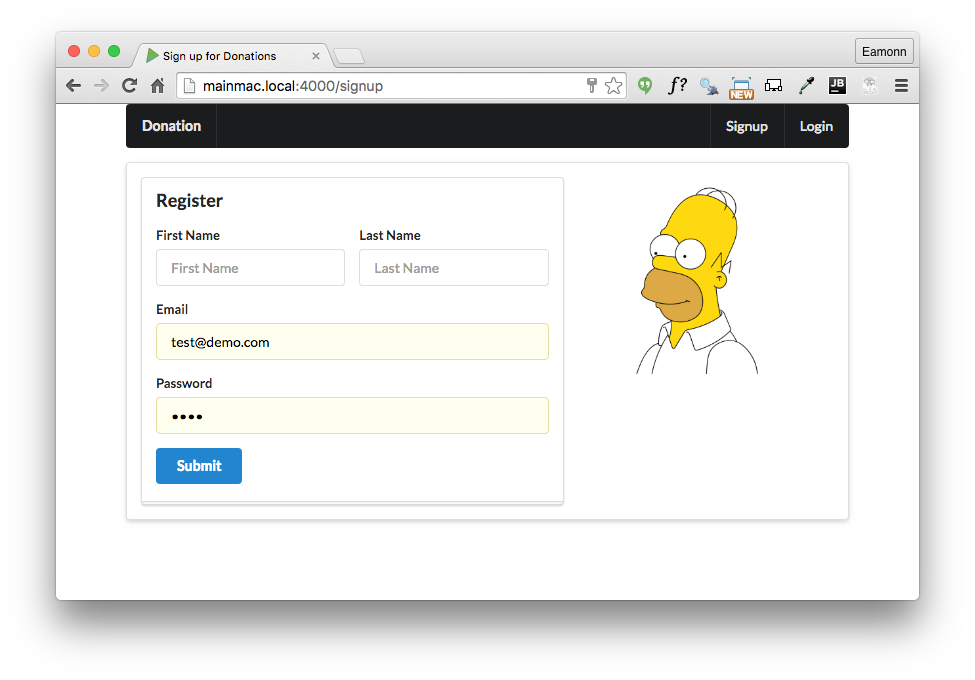The height and width of the screenshot is (680, 975).
Task: Select the Signup navigation item
Action: pos(747,126)
